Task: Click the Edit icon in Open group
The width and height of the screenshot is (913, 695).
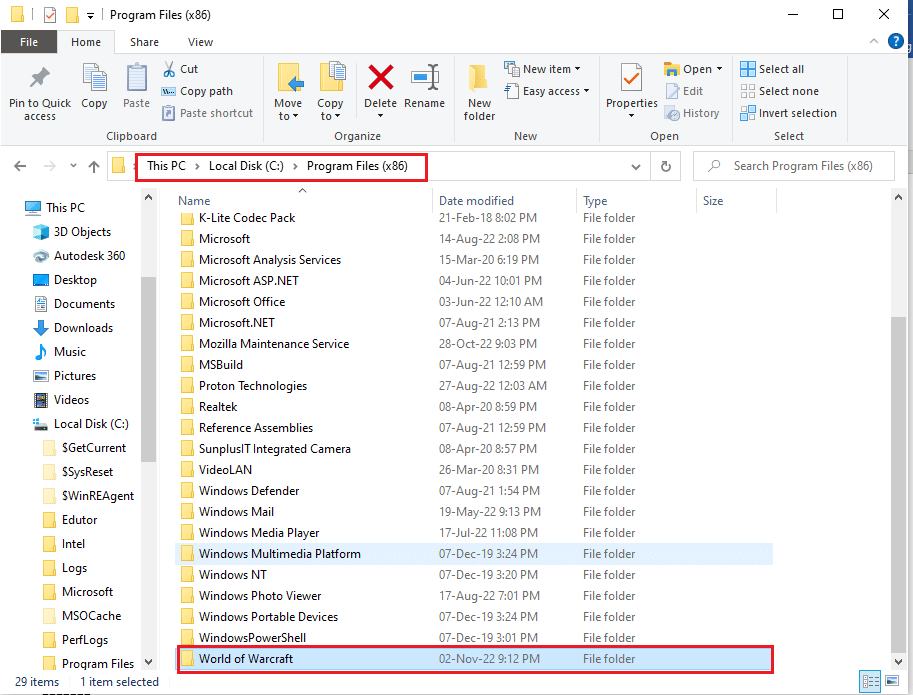Action: click(672, 91)
